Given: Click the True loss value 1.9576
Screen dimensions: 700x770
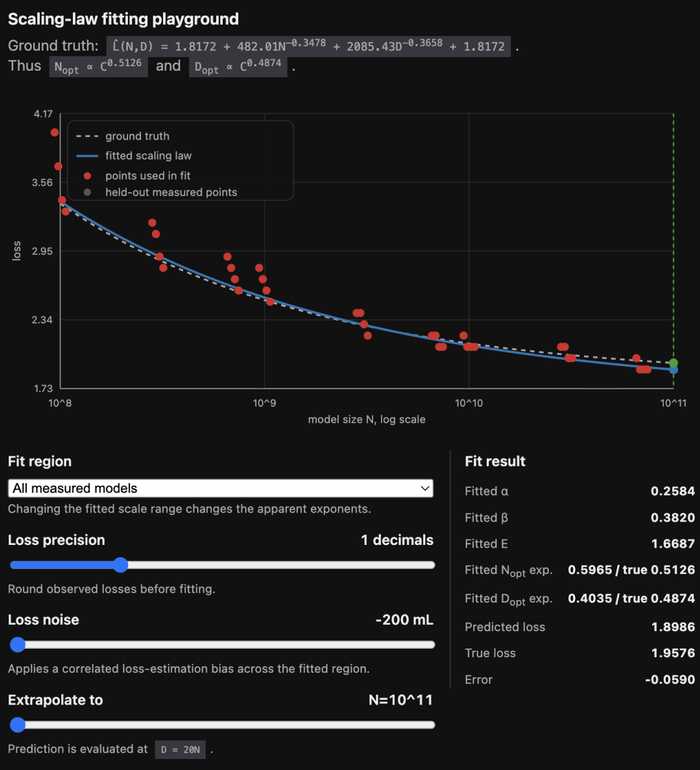Looking at the screenshot, I should (x=672, y=653).
